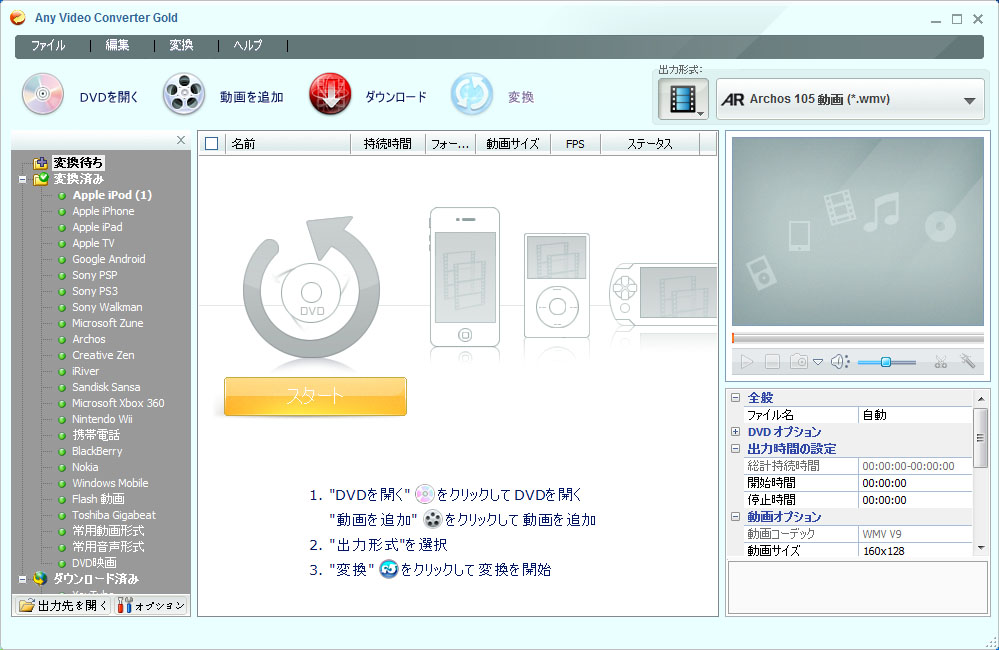The width and height of the screenshot is (999, 650).
Task: Open the ファイル menu
Action: pos(48,45)
